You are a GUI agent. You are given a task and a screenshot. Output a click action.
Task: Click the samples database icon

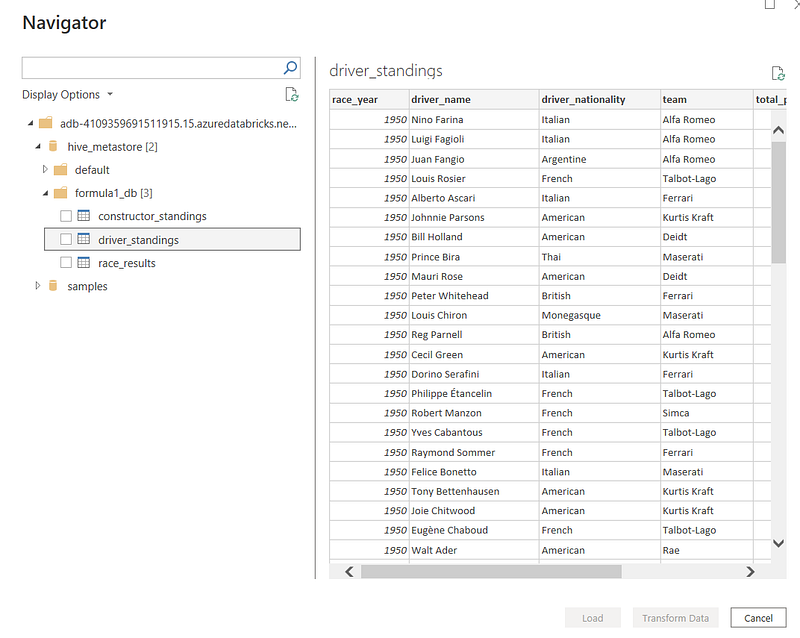click(53, 286)
